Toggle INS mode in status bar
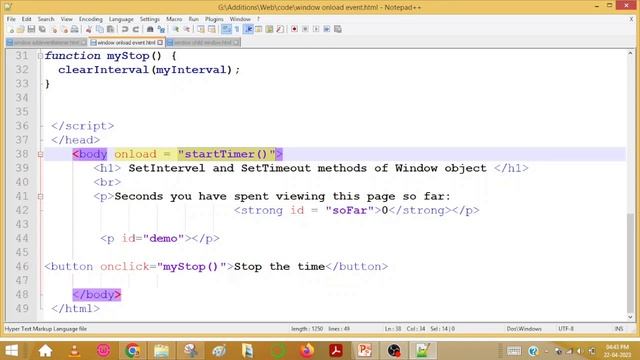 pos(619,329)
